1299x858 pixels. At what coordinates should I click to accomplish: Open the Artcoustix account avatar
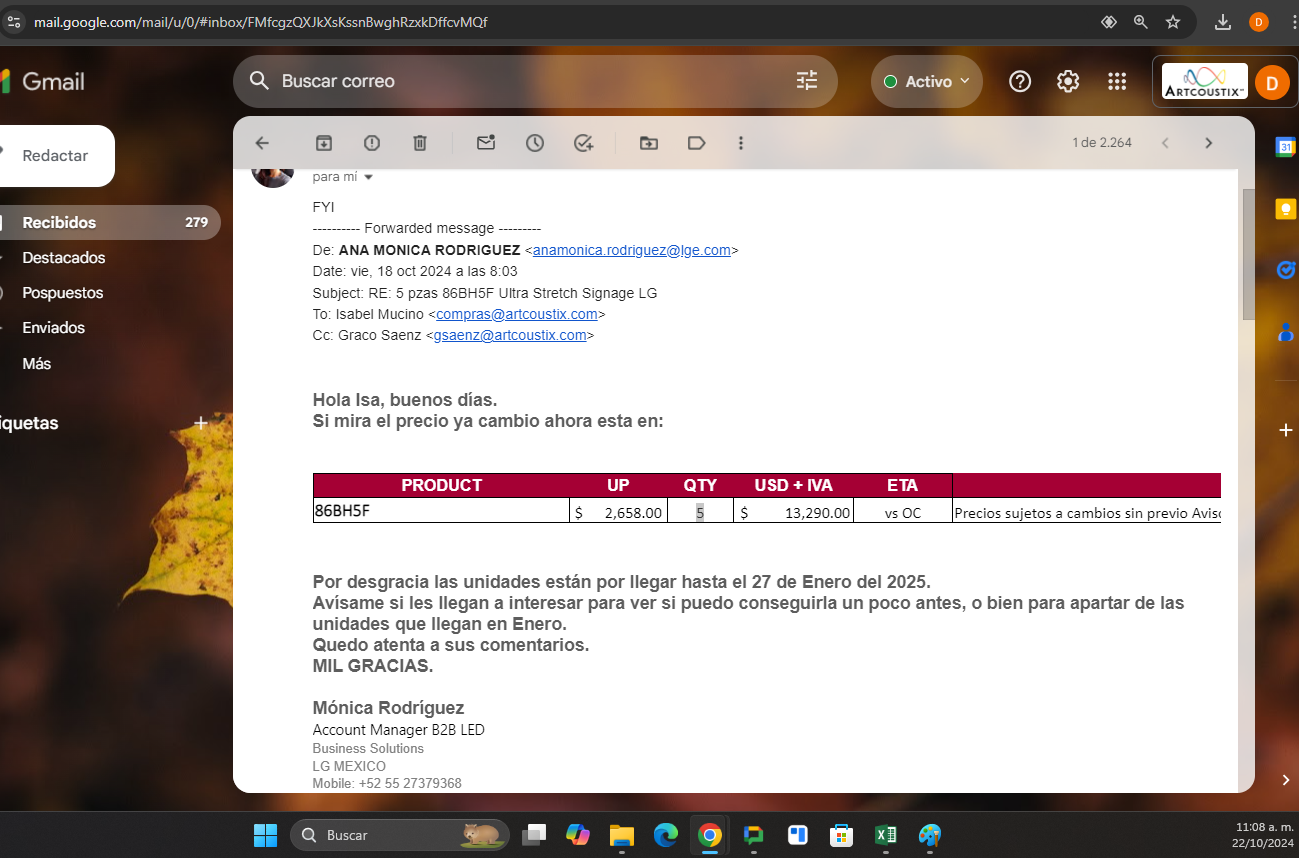(x=1272, y=83)
